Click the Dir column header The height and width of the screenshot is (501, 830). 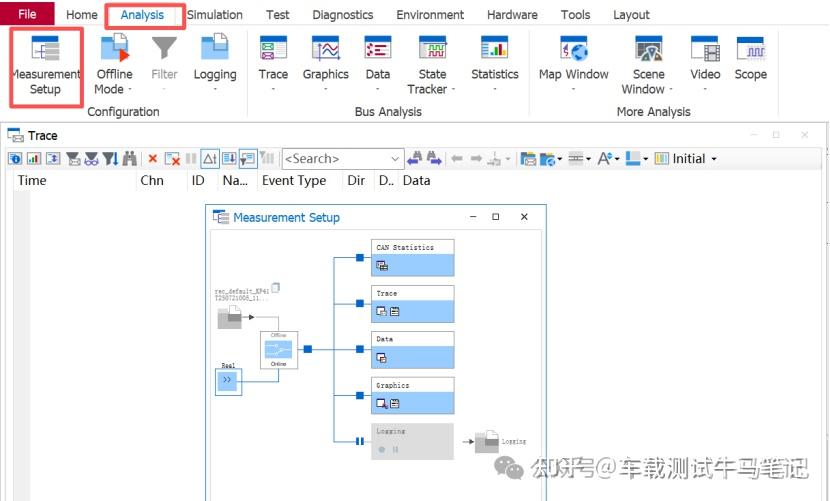(358, 181)
